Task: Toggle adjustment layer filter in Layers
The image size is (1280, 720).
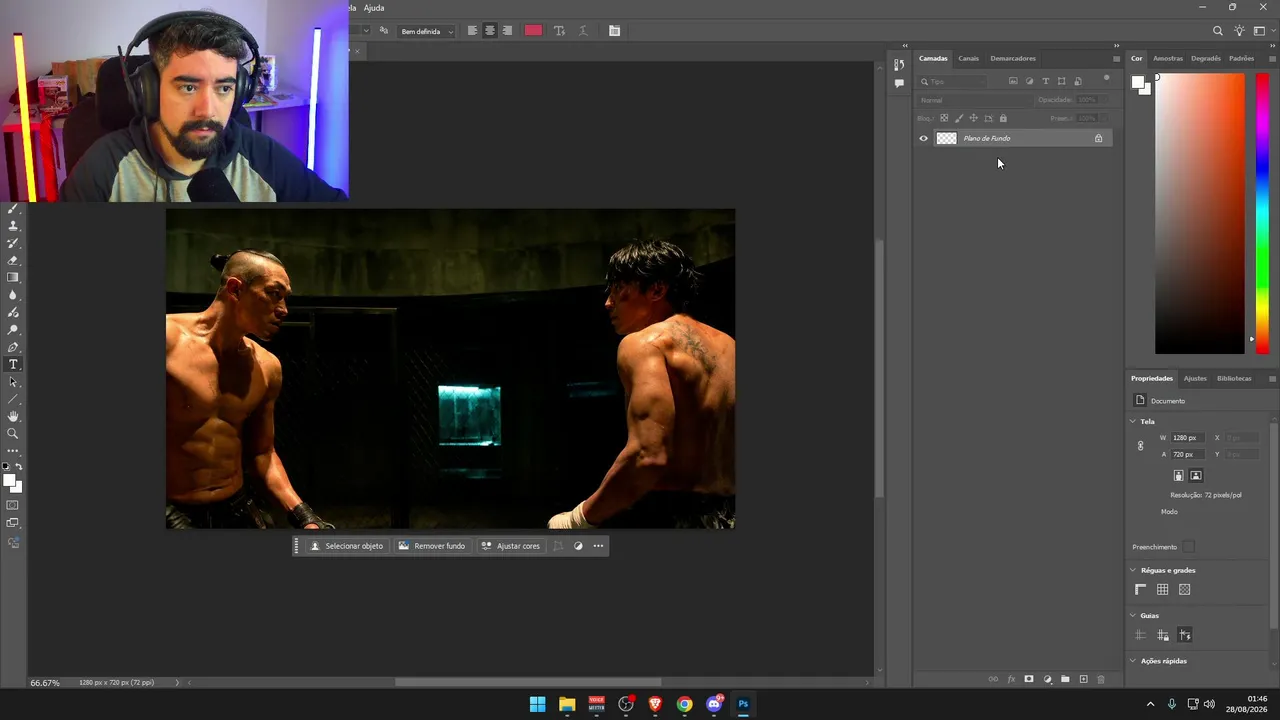Action: point(1029,81)
